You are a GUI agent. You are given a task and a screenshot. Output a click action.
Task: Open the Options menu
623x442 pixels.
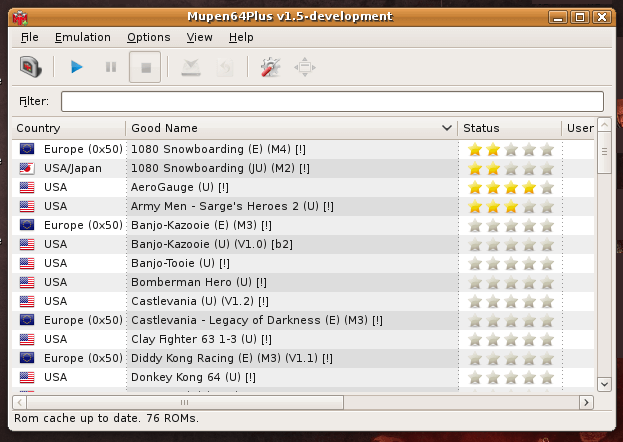[x=149, y=37]
